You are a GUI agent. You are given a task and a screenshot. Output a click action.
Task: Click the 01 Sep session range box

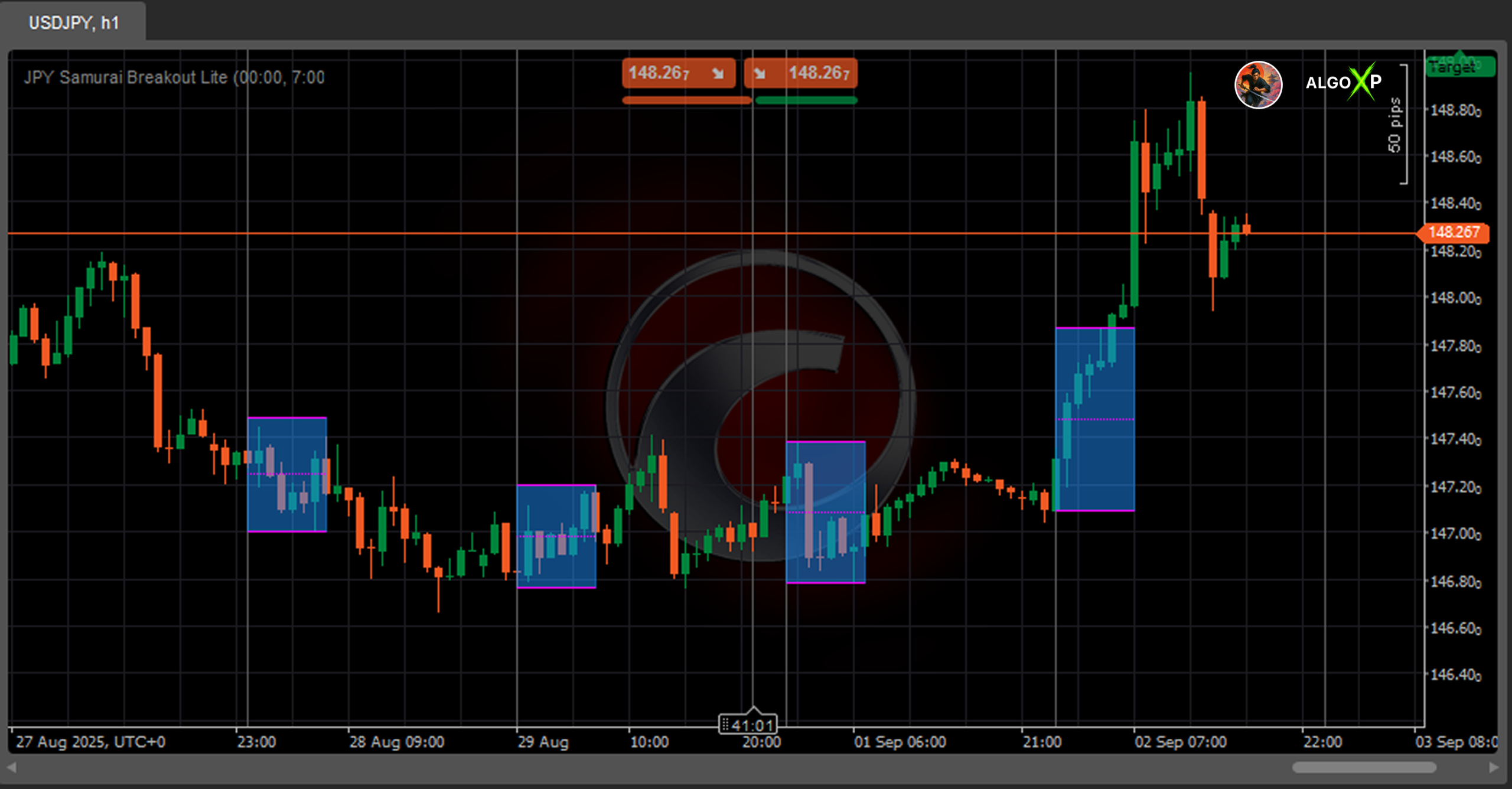pos(826,512)
